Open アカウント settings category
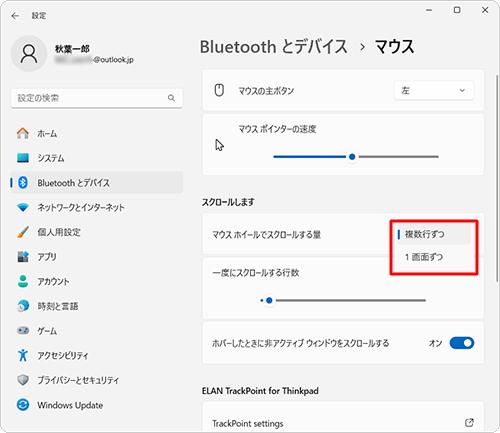 (x=97, y=281)
